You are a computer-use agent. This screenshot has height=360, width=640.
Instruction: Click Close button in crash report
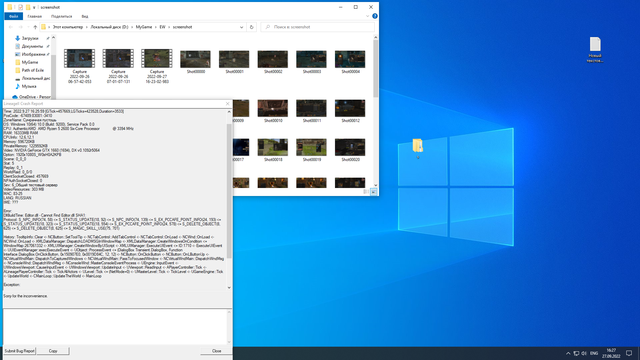tap(216, 351)
